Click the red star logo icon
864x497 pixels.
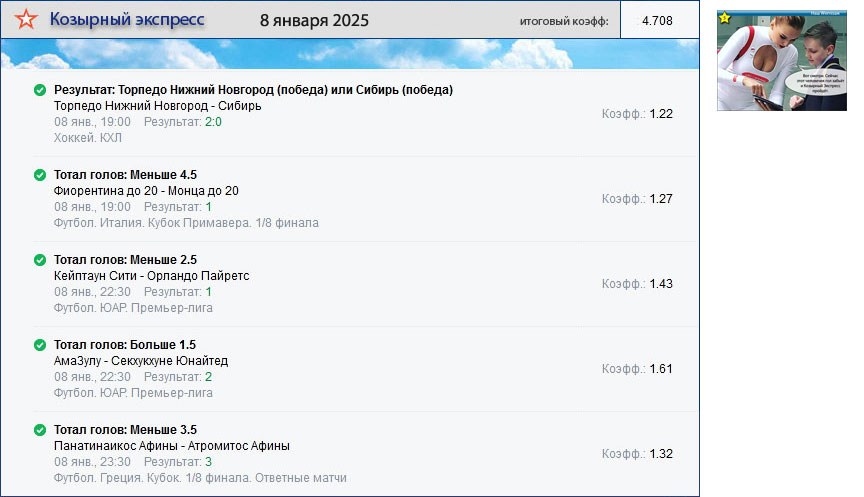pos(26,20)
